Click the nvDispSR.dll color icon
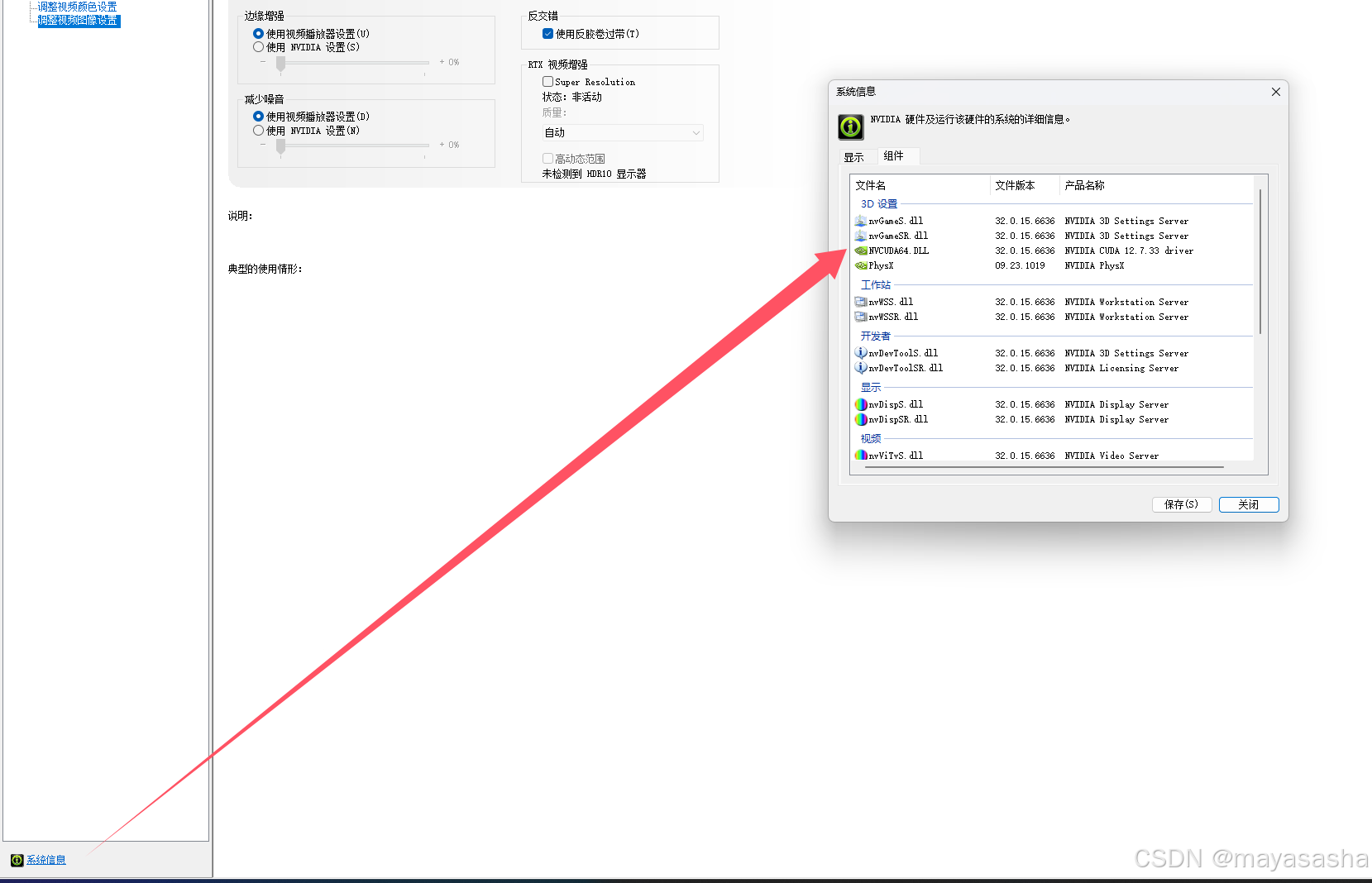This screenshot has height=883, width=1372. (x=860, y=419)
